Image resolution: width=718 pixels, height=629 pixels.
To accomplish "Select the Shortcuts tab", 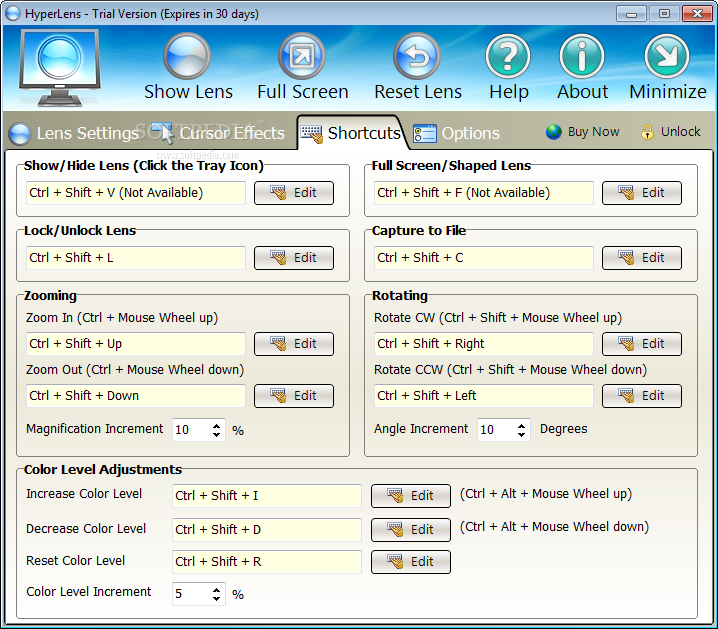I will 351,133.
